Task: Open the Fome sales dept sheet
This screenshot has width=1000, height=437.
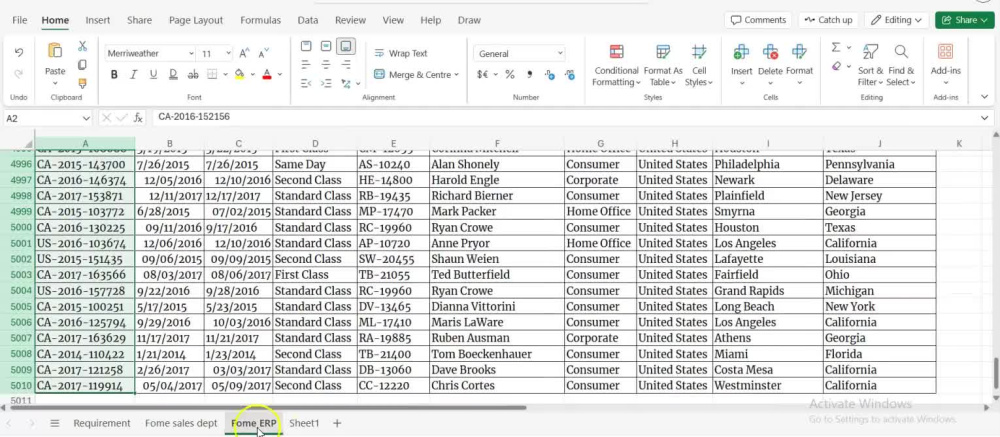Action: pyautogui.click(x=181, y=423)
